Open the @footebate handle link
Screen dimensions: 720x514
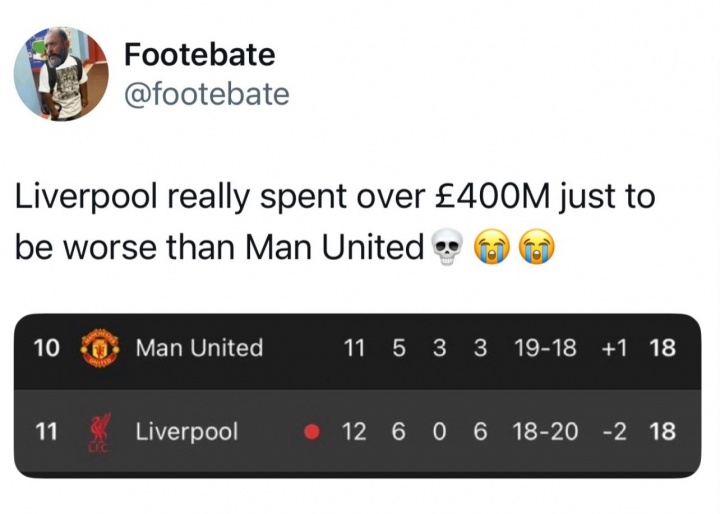[206, 94]
